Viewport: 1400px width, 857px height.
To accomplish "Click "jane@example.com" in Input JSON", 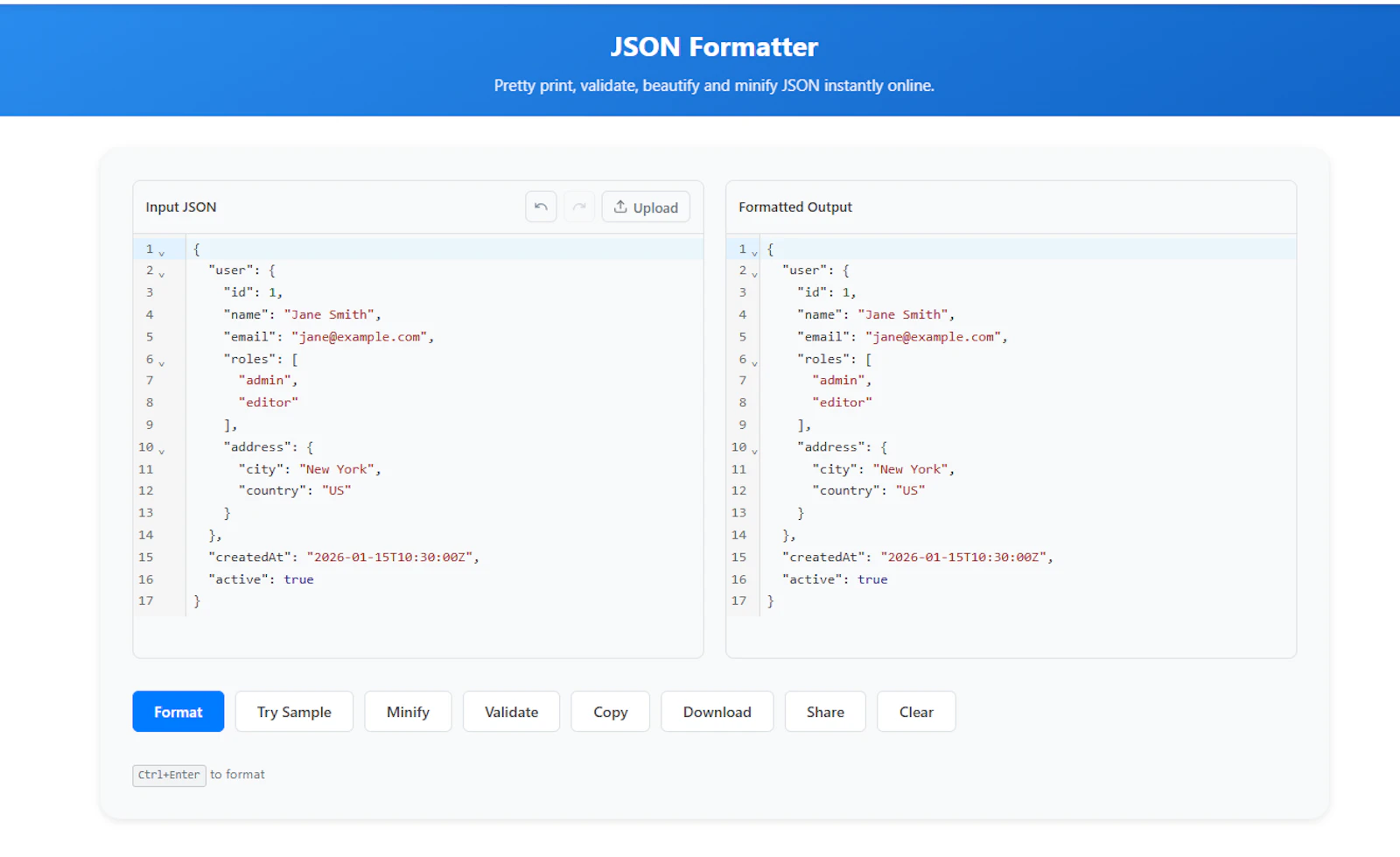I will pyautogui.click(x=360, y=336).
